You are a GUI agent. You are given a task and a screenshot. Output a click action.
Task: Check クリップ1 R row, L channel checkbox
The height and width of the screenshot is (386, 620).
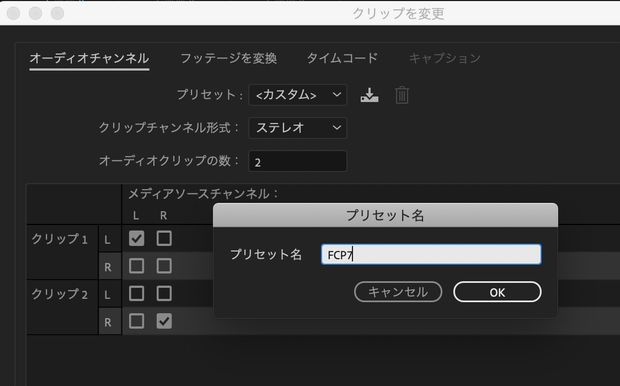(x=136, y=266)
